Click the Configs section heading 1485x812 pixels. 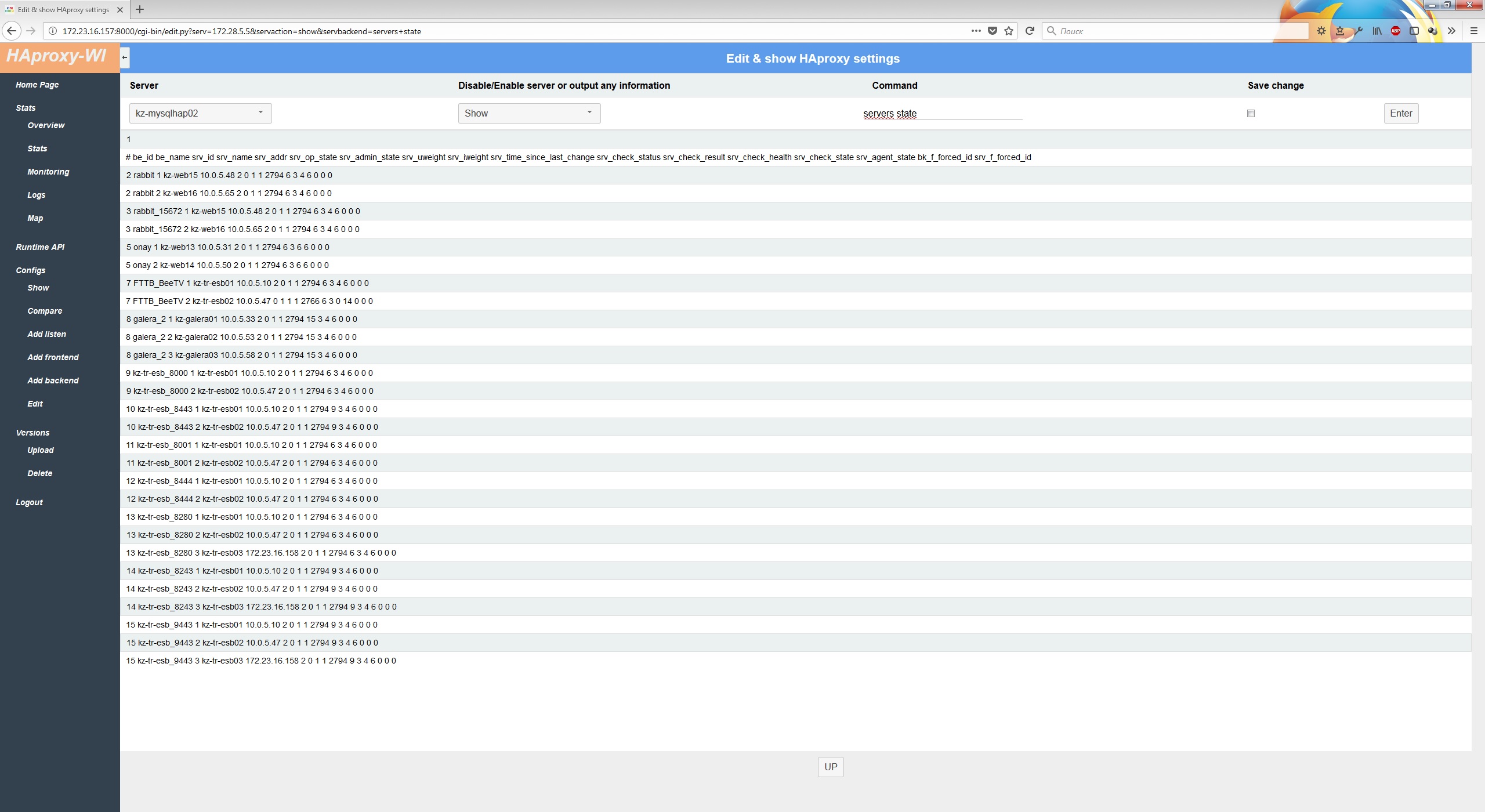30,270
